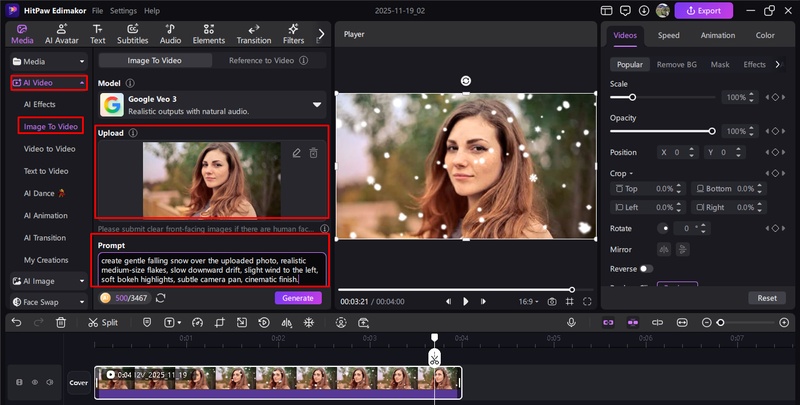Image resolution: width=800 pixels, height=405 pixels.
Task: Click the Reset button
Action: (x=767, y=298)
